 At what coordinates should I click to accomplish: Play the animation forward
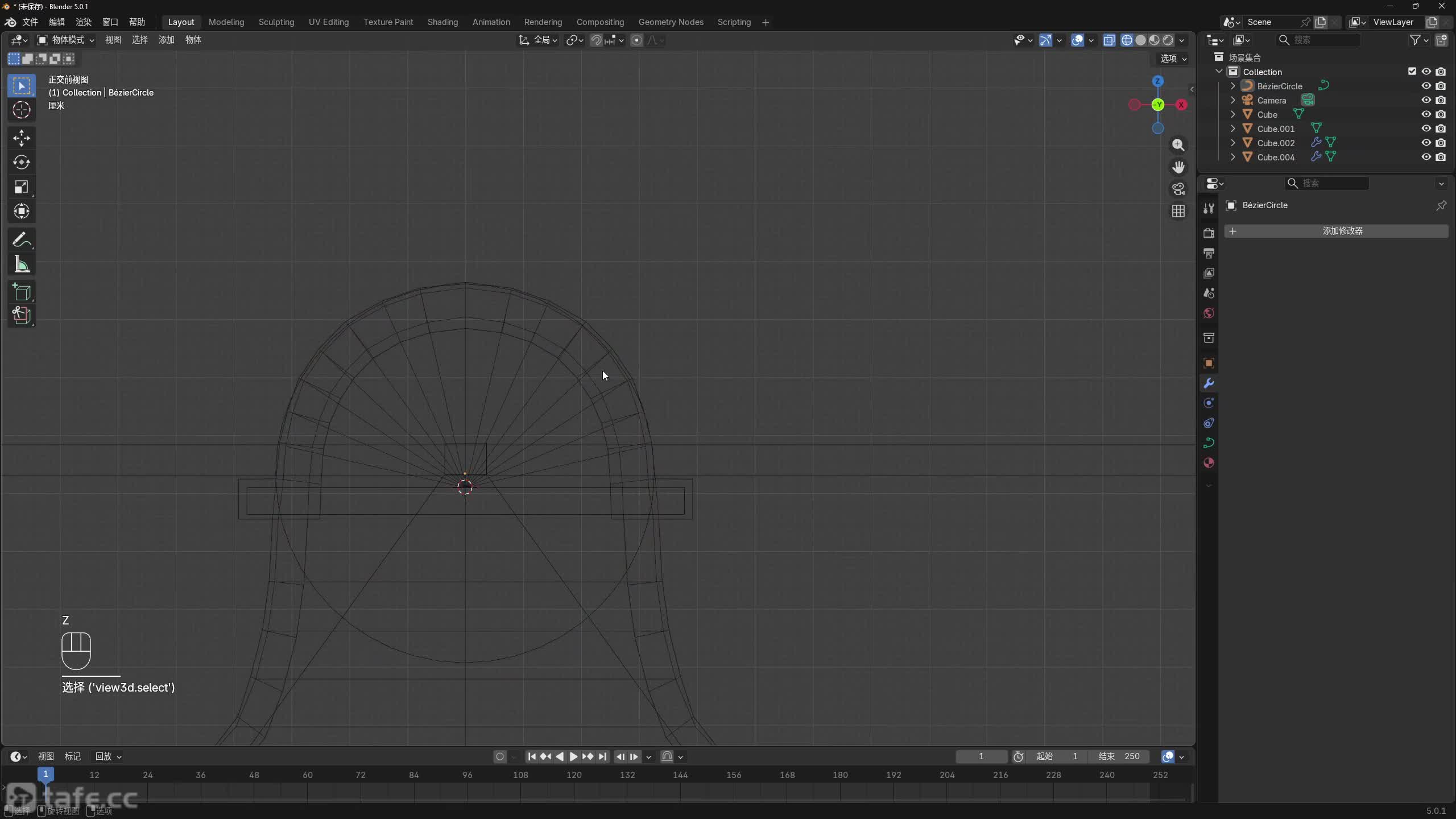pyautogui.click(x=573, y=756)
